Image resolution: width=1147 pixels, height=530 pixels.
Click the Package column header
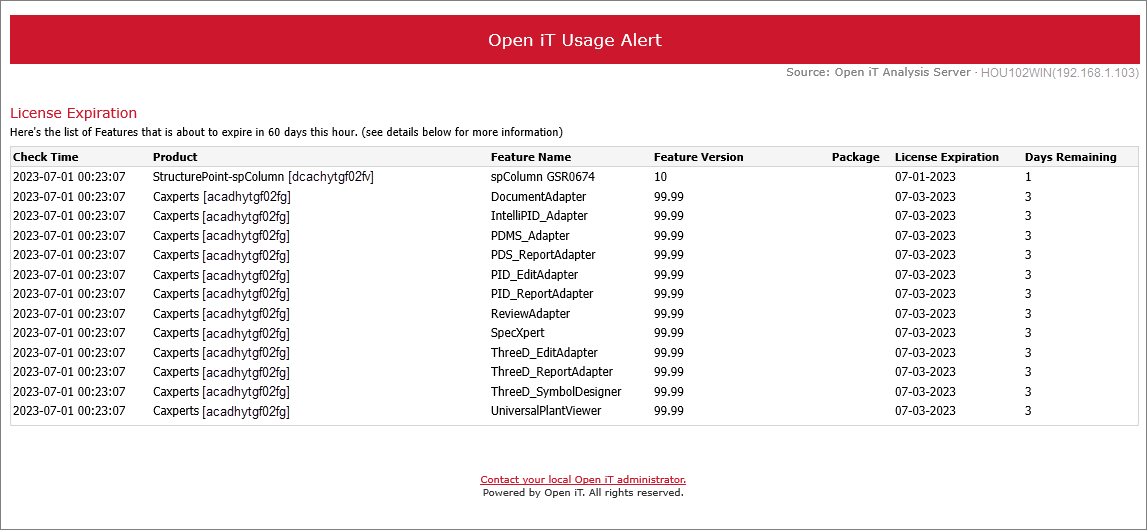coord(856,157)
